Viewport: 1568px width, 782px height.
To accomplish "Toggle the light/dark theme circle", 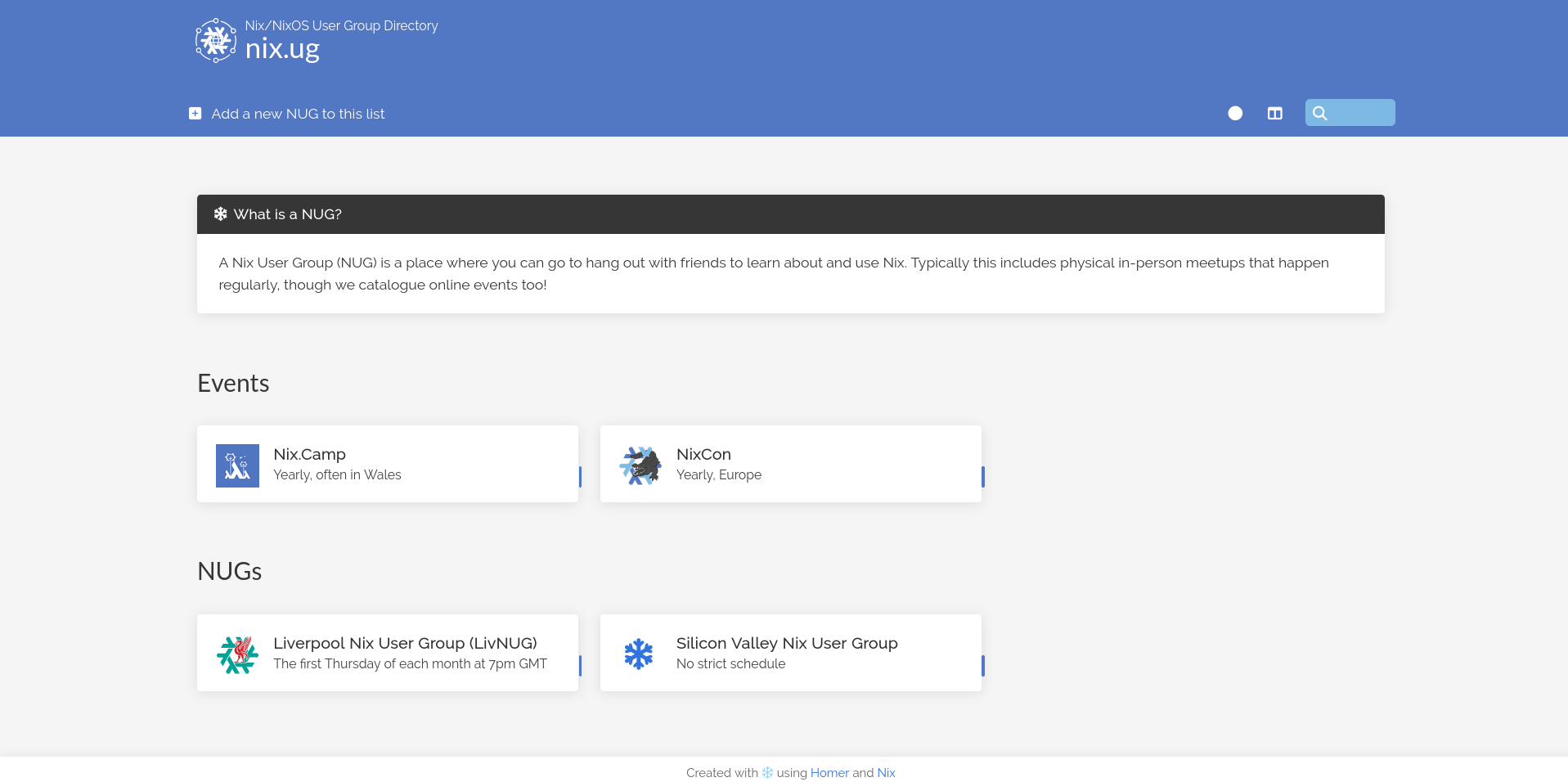I will (x=1235, y=114).
